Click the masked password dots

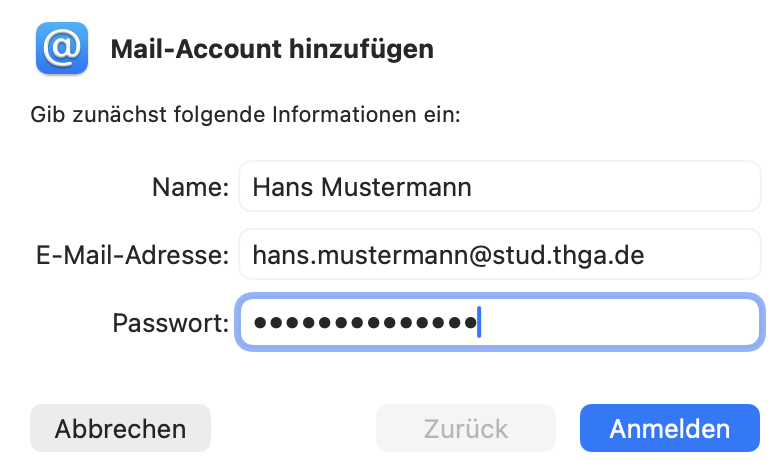click(x=365, y=323)
